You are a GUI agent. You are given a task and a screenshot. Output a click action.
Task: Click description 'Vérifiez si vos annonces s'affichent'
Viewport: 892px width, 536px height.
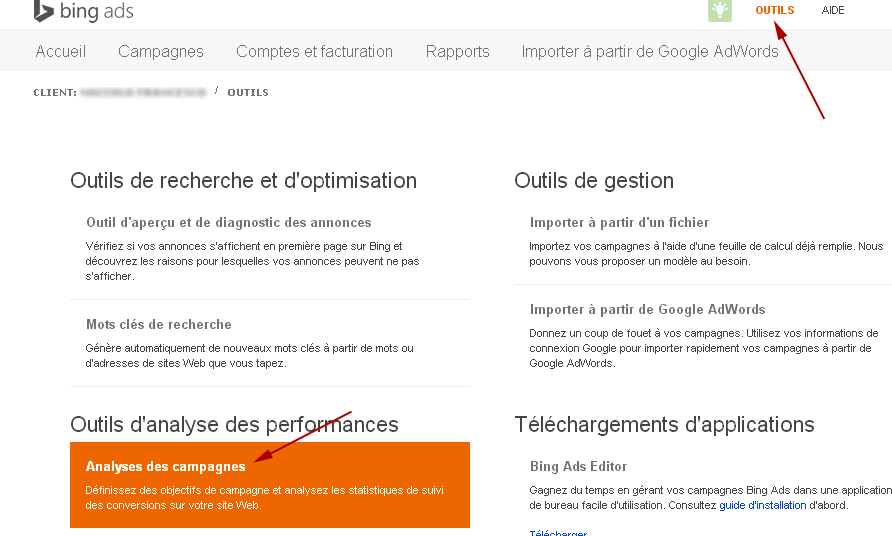[x=252, y=261]
